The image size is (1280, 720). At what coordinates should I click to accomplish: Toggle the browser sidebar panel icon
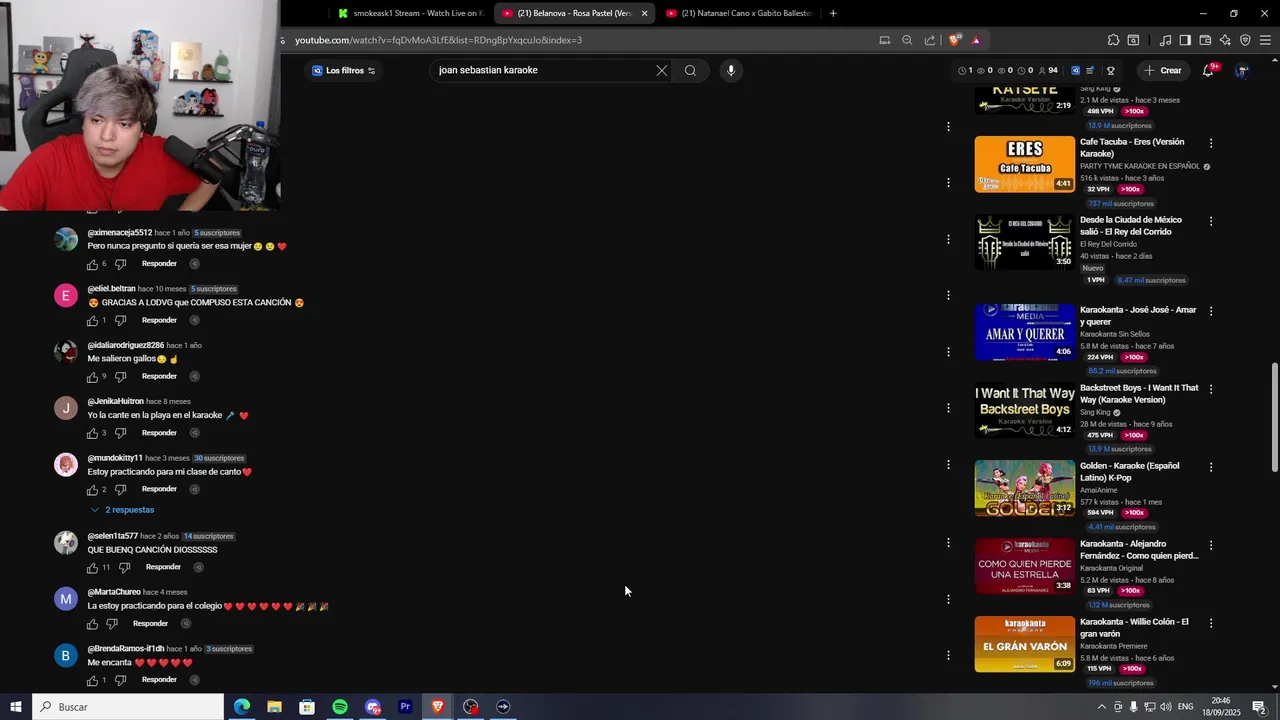(1185, 40)
